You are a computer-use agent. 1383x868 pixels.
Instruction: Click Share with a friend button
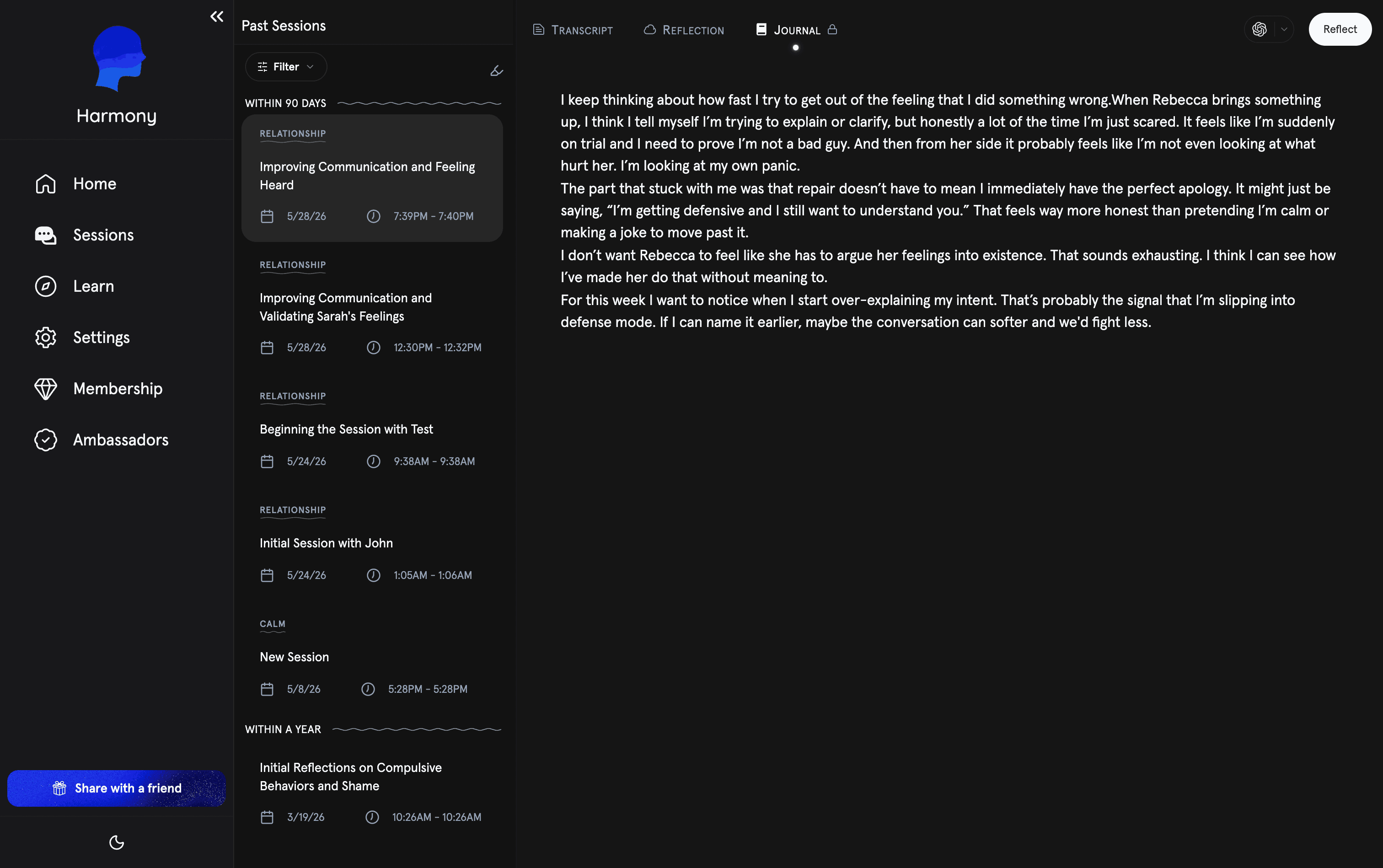pos(117,788)
